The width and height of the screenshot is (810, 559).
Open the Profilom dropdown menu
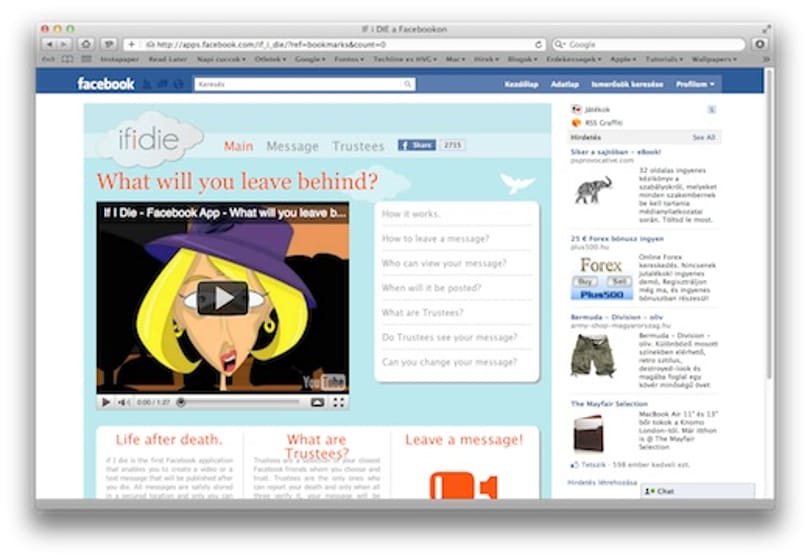[695, 84]
